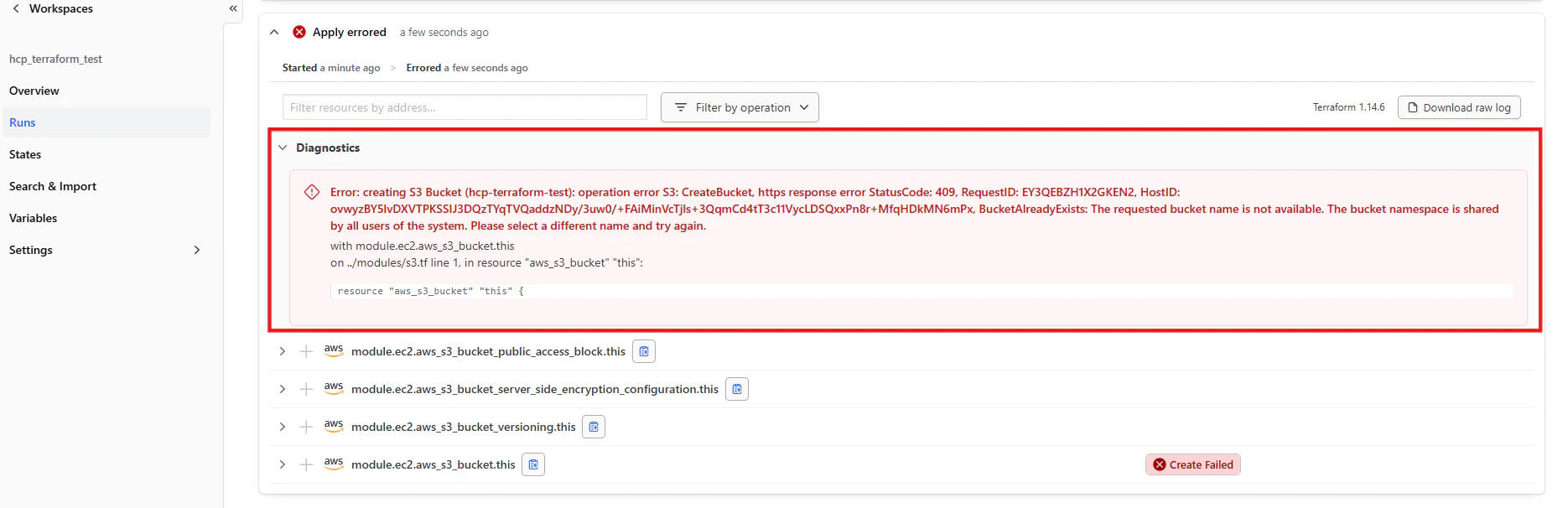The width and height of the screenshot is (1568, 508).
Task: Expand aws_s3_bucket_public_access_block.this row
Action: pyautogui.click(x=283, y=351)
